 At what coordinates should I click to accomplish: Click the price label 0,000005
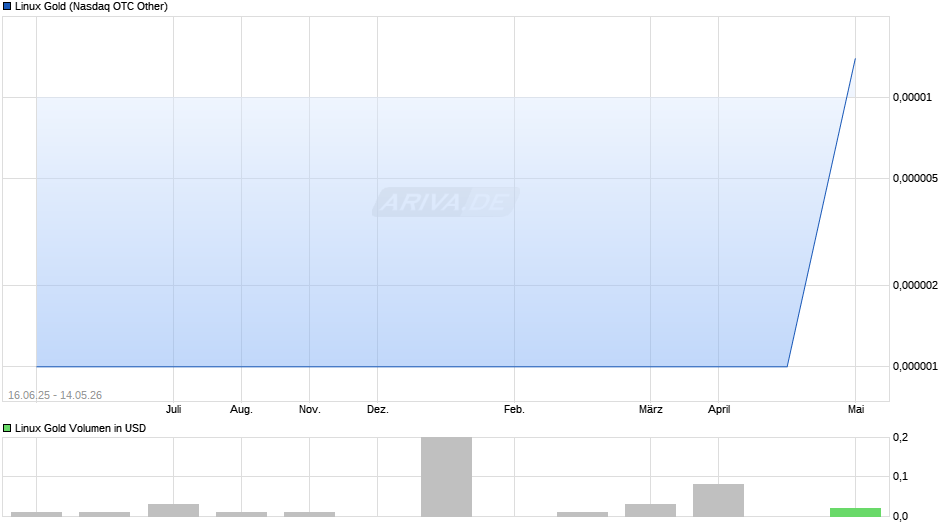(x=915, y=178)
